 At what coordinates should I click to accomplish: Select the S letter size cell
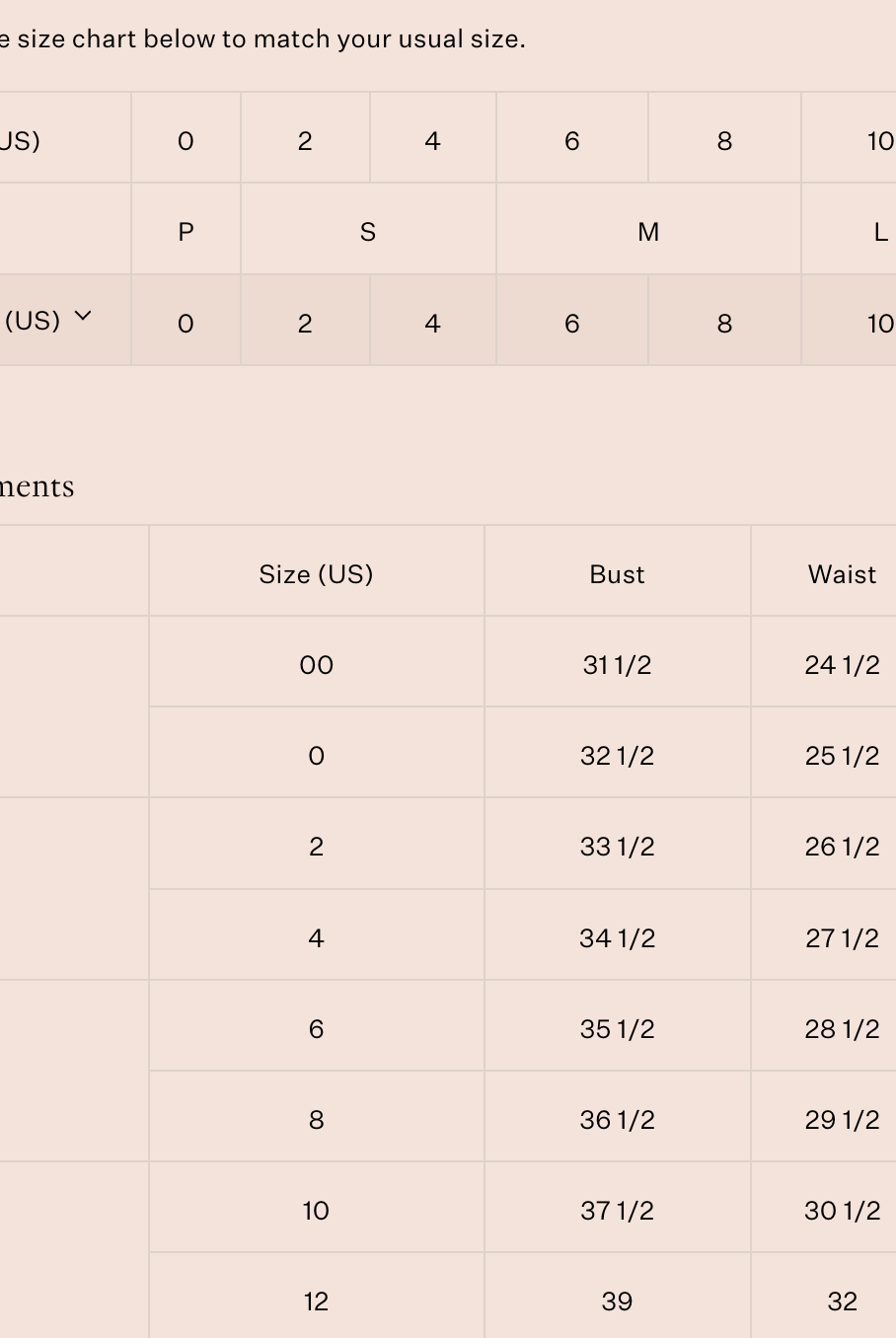pos(368,232)
